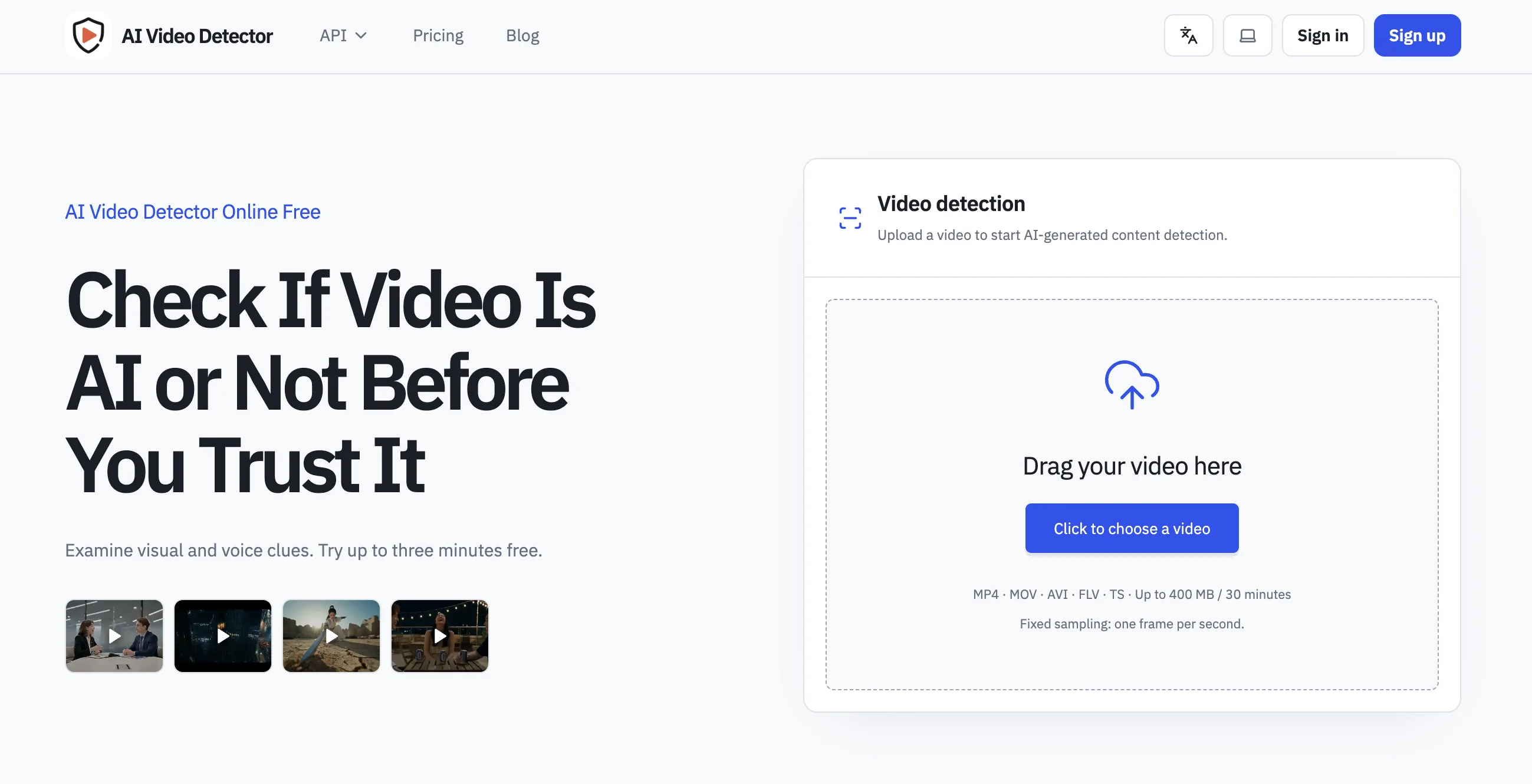Image resolution: width=1532 pixels, height=784 pixels.
Task: Click Upload a video to start AI-generated text
Action: click(1052, 235)
